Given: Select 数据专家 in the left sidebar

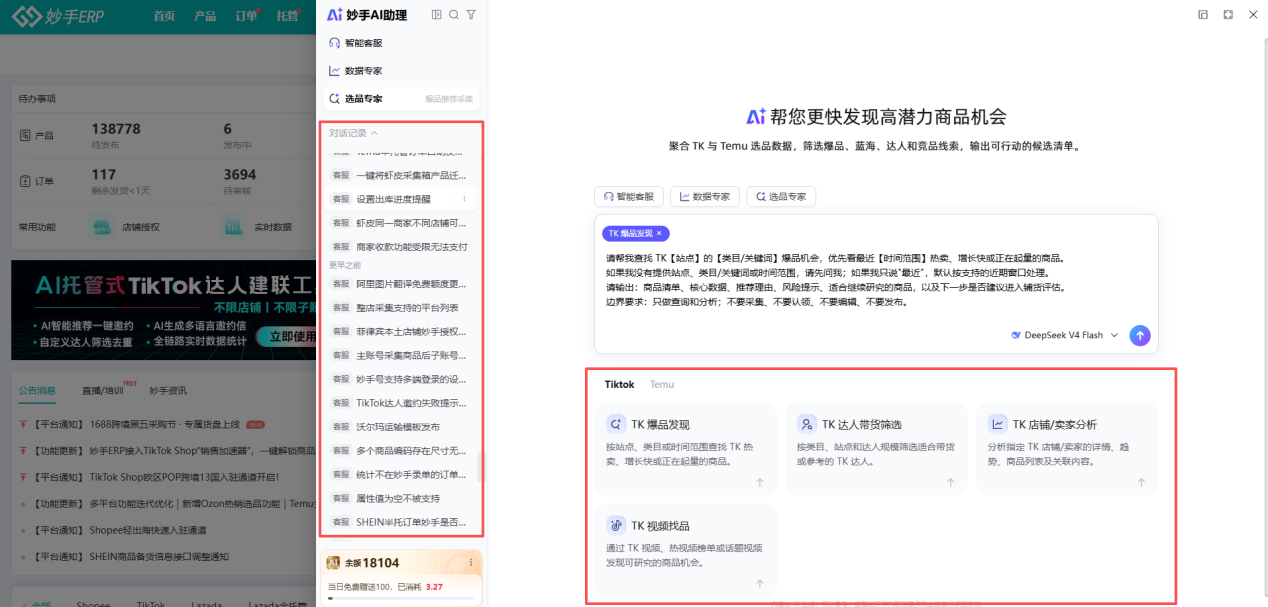Looking at the screenshot, I should click(400, 71).
